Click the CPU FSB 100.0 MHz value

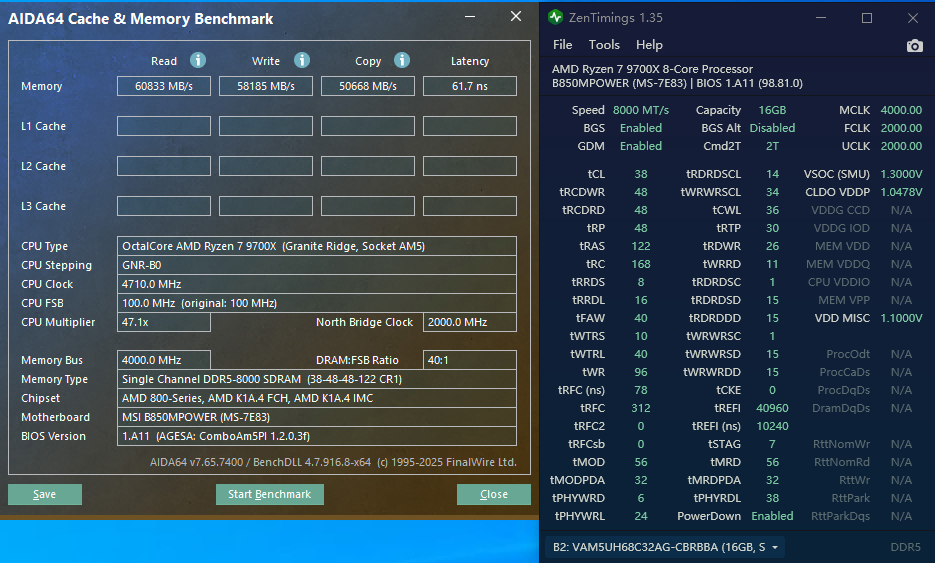coord(317,303)
